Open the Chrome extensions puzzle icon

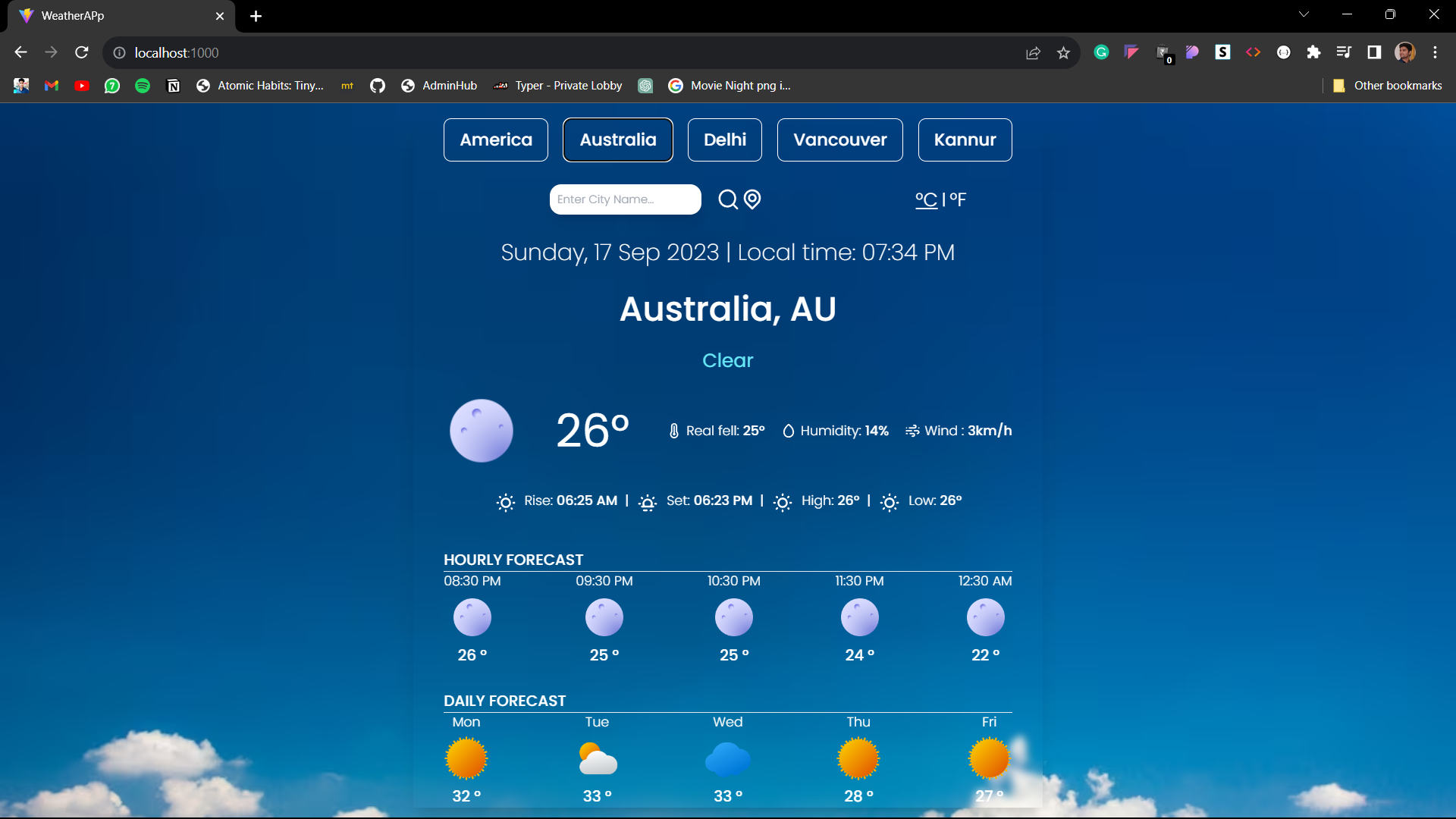click(x=1313, y=52)
